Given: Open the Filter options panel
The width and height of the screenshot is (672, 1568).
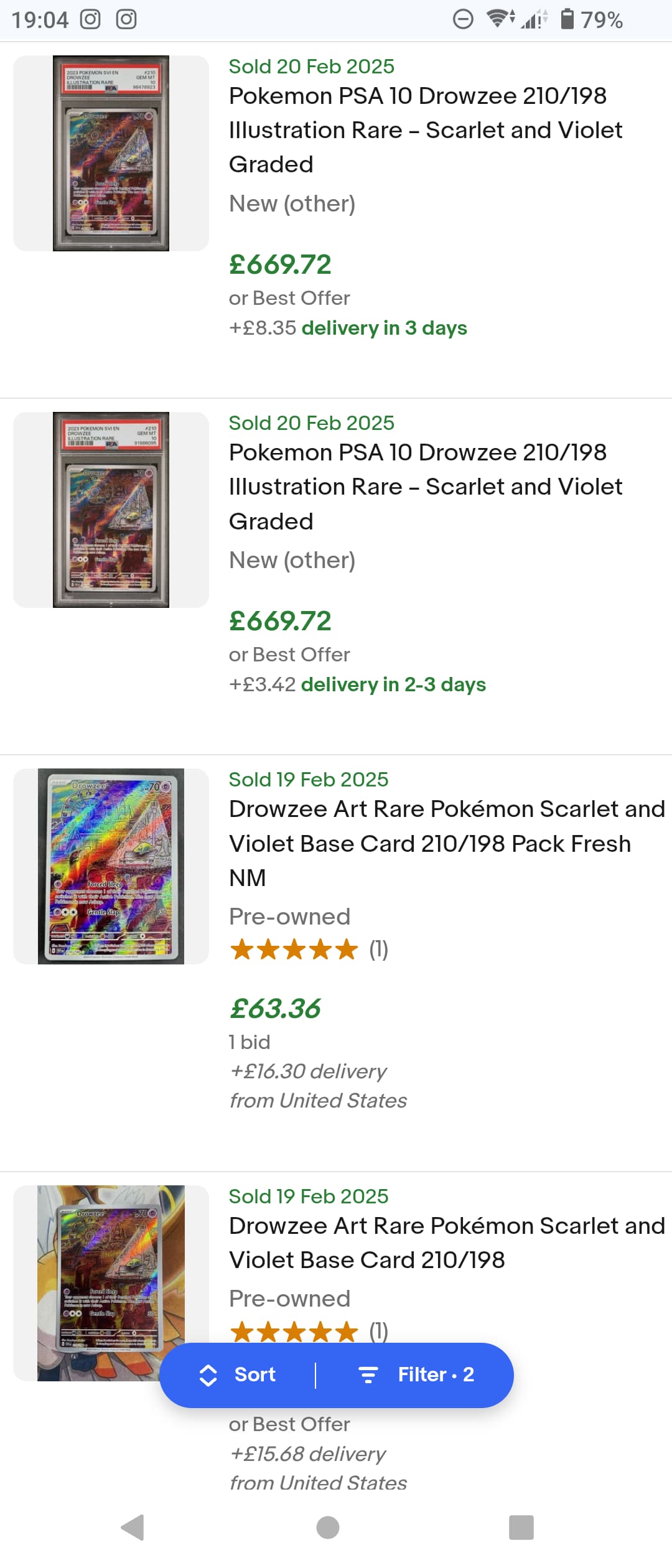Looking at the screenshot, I should (x=417, y=1374).
